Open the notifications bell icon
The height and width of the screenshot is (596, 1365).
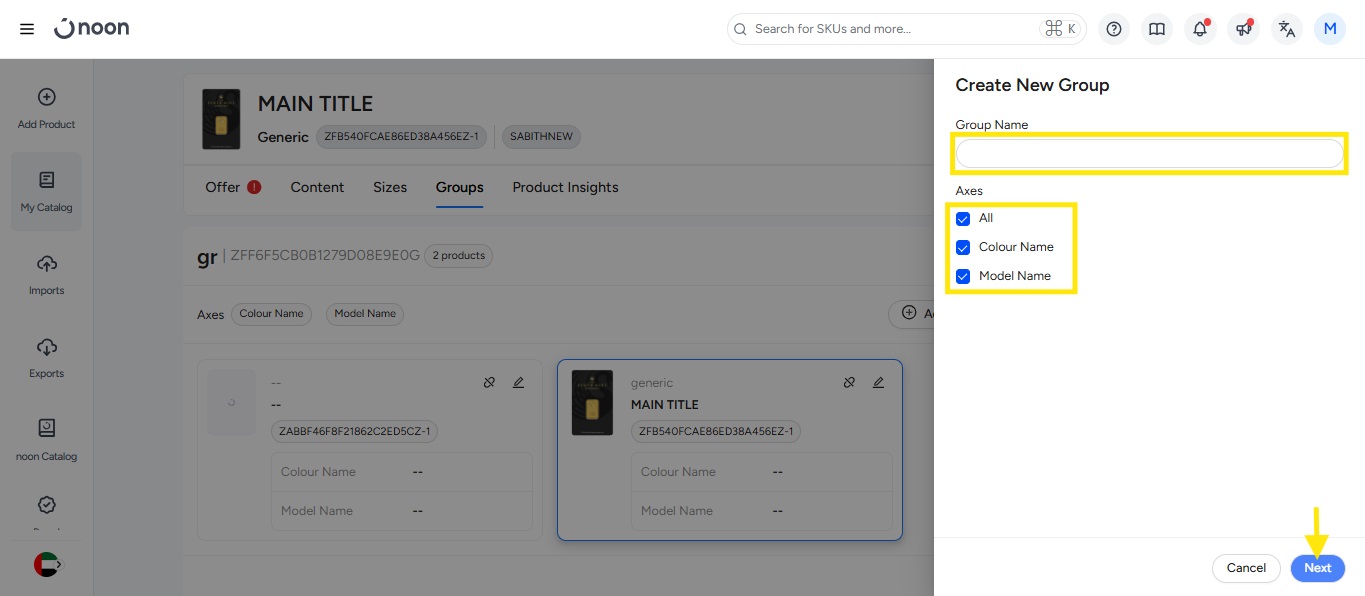(1200, 29)
